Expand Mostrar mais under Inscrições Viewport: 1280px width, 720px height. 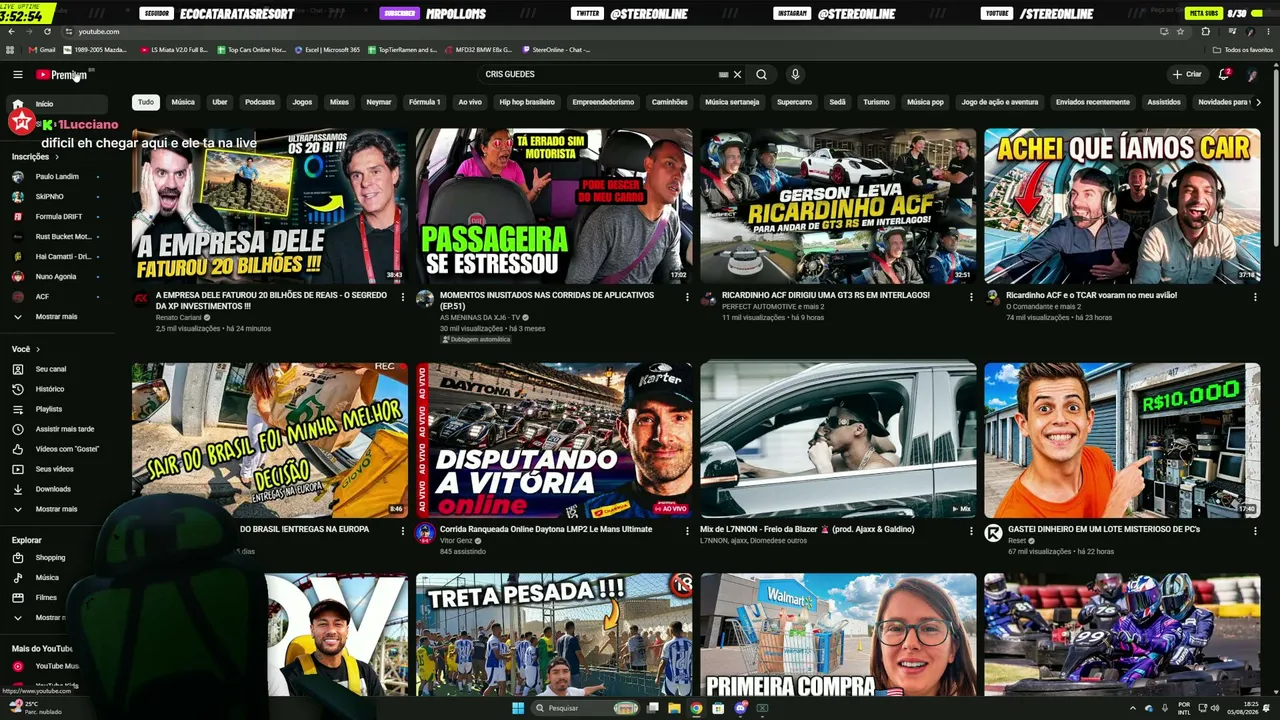[x=58, y=317]
